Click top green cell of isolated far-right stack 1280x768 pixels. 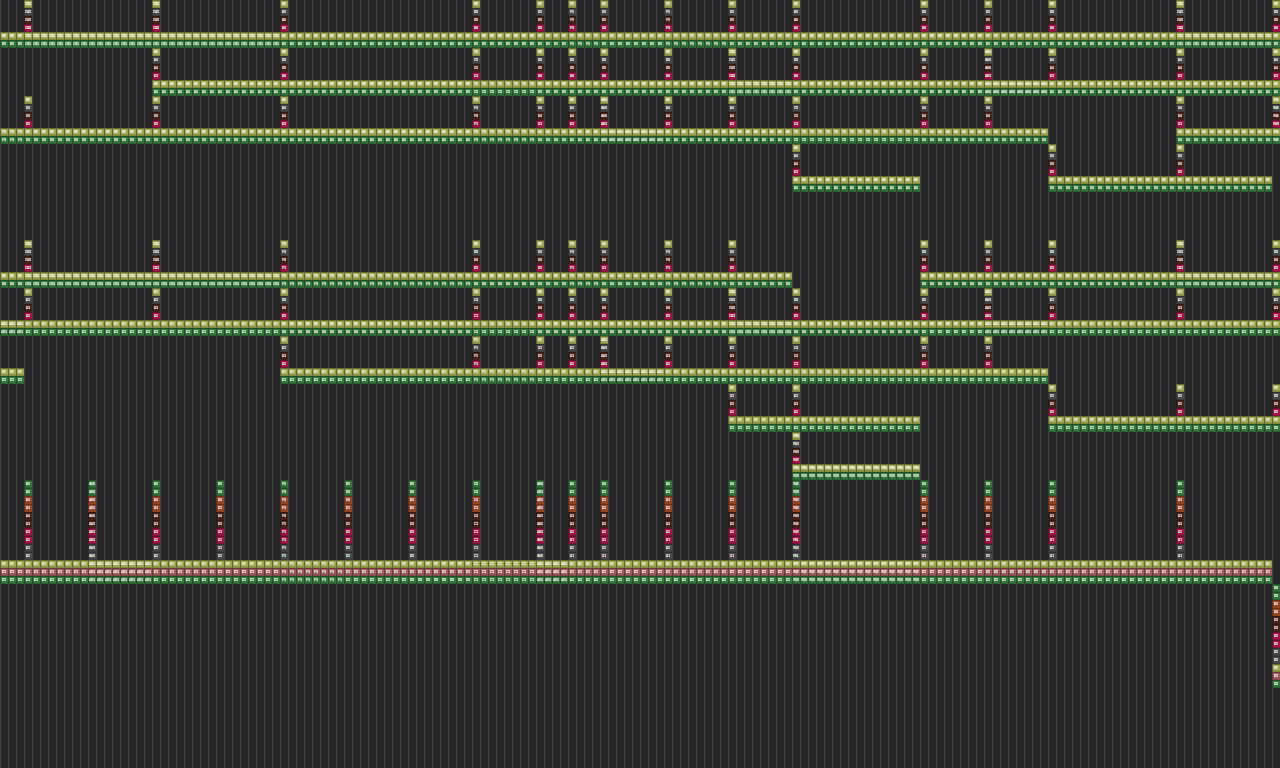(x=1276, y=588)
